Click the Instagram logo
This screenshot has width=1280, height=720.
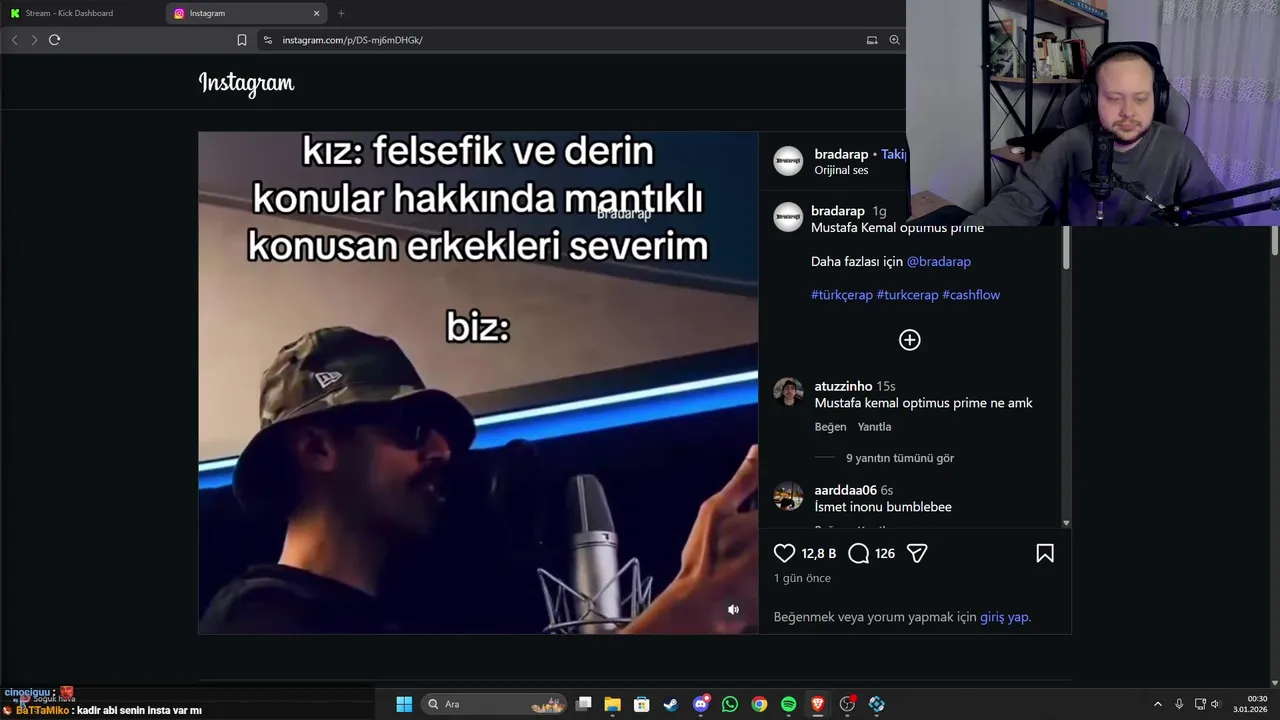(x=246, y=83)
